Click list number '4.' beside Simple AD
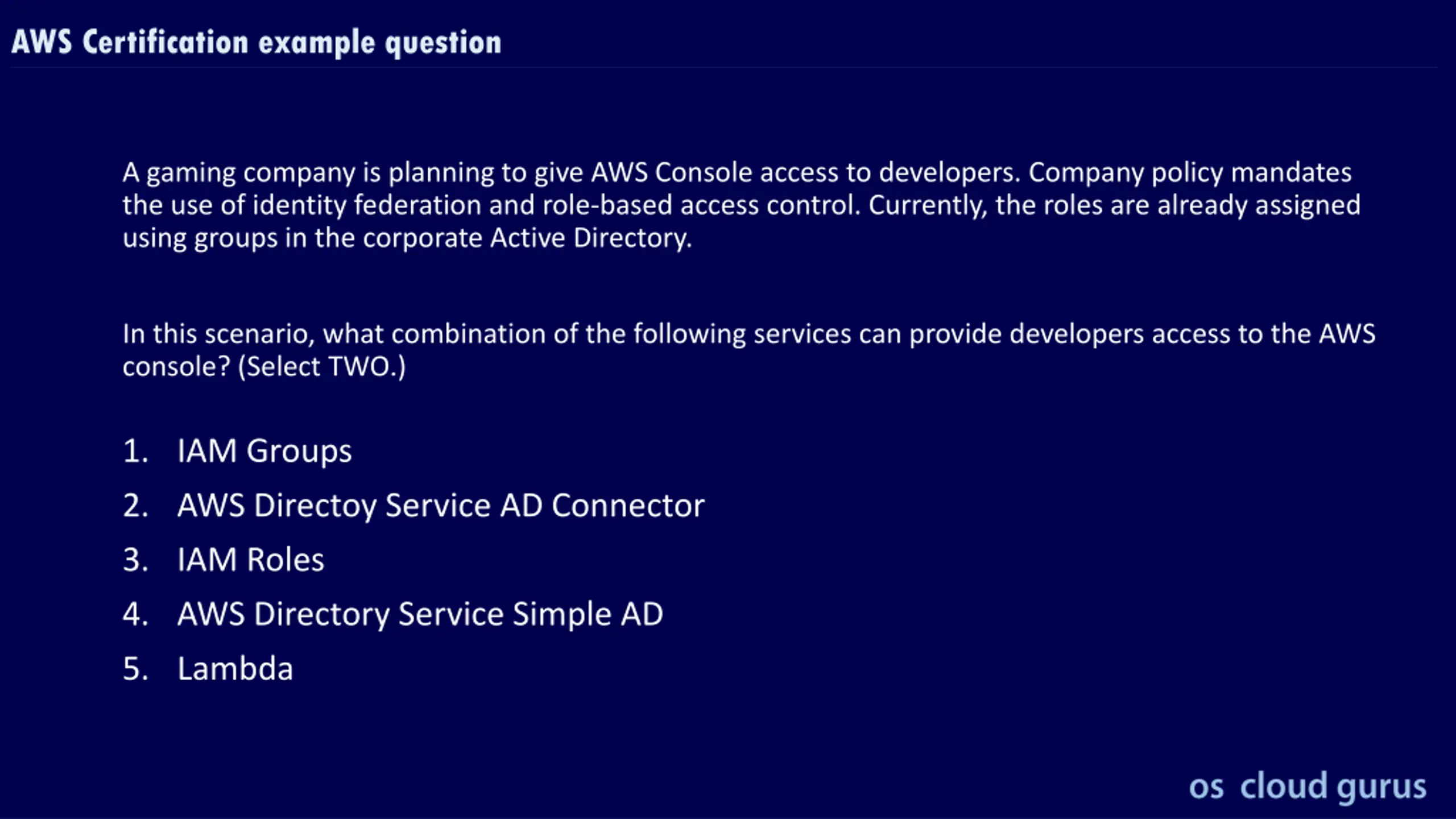The height and width of the screenshot is (819, 1456). [x=136, y=614]
